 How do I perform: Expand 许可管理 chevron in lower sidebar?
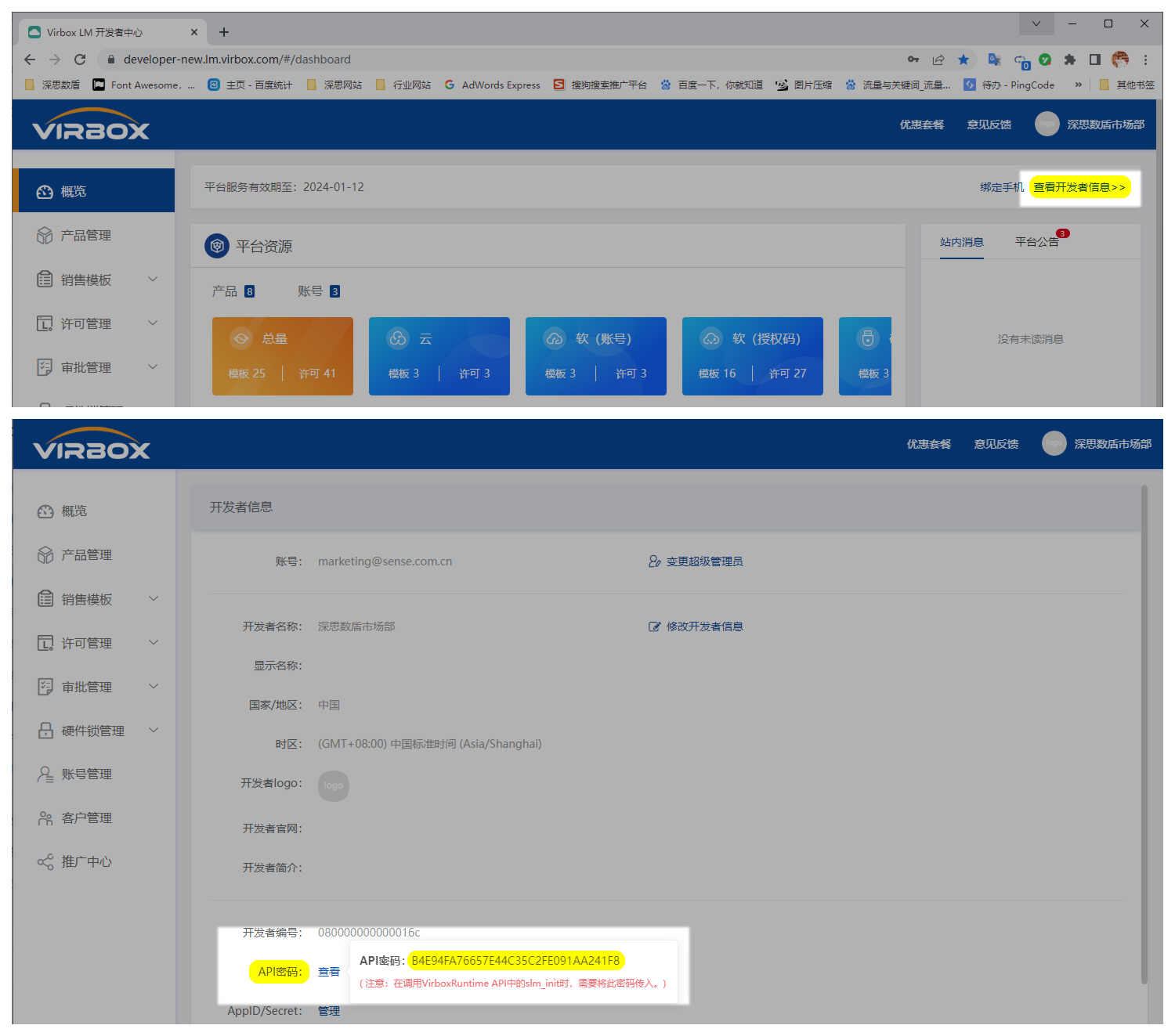click(154, 642)
